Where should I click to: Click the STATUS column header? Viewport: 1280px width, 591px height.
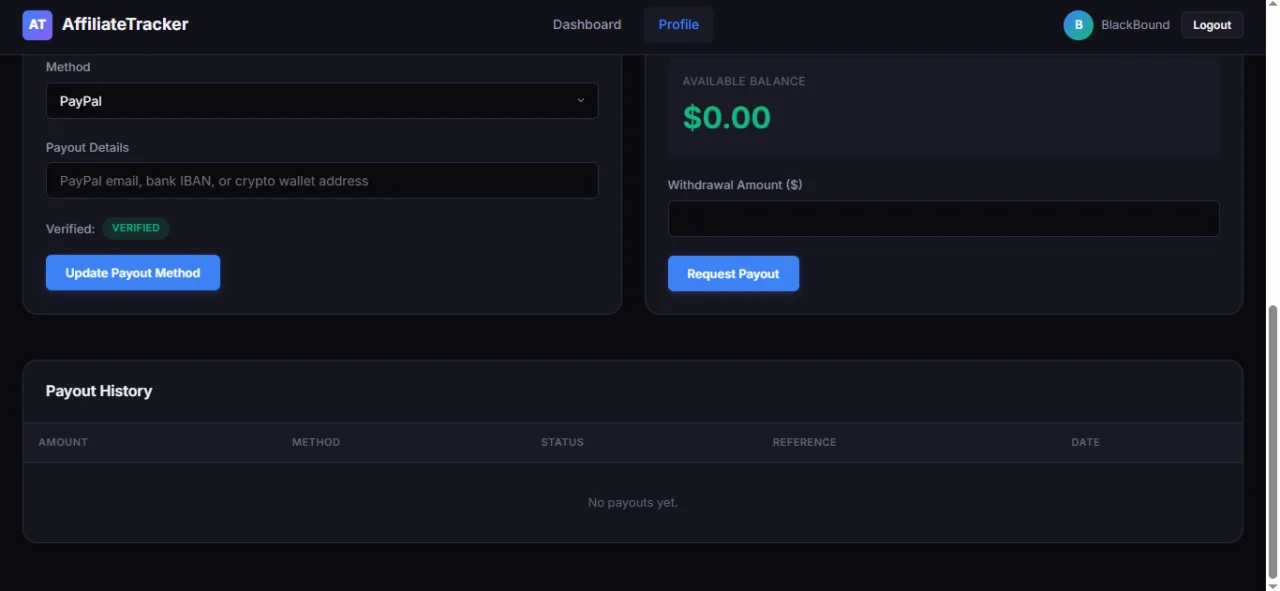[562, 442]
